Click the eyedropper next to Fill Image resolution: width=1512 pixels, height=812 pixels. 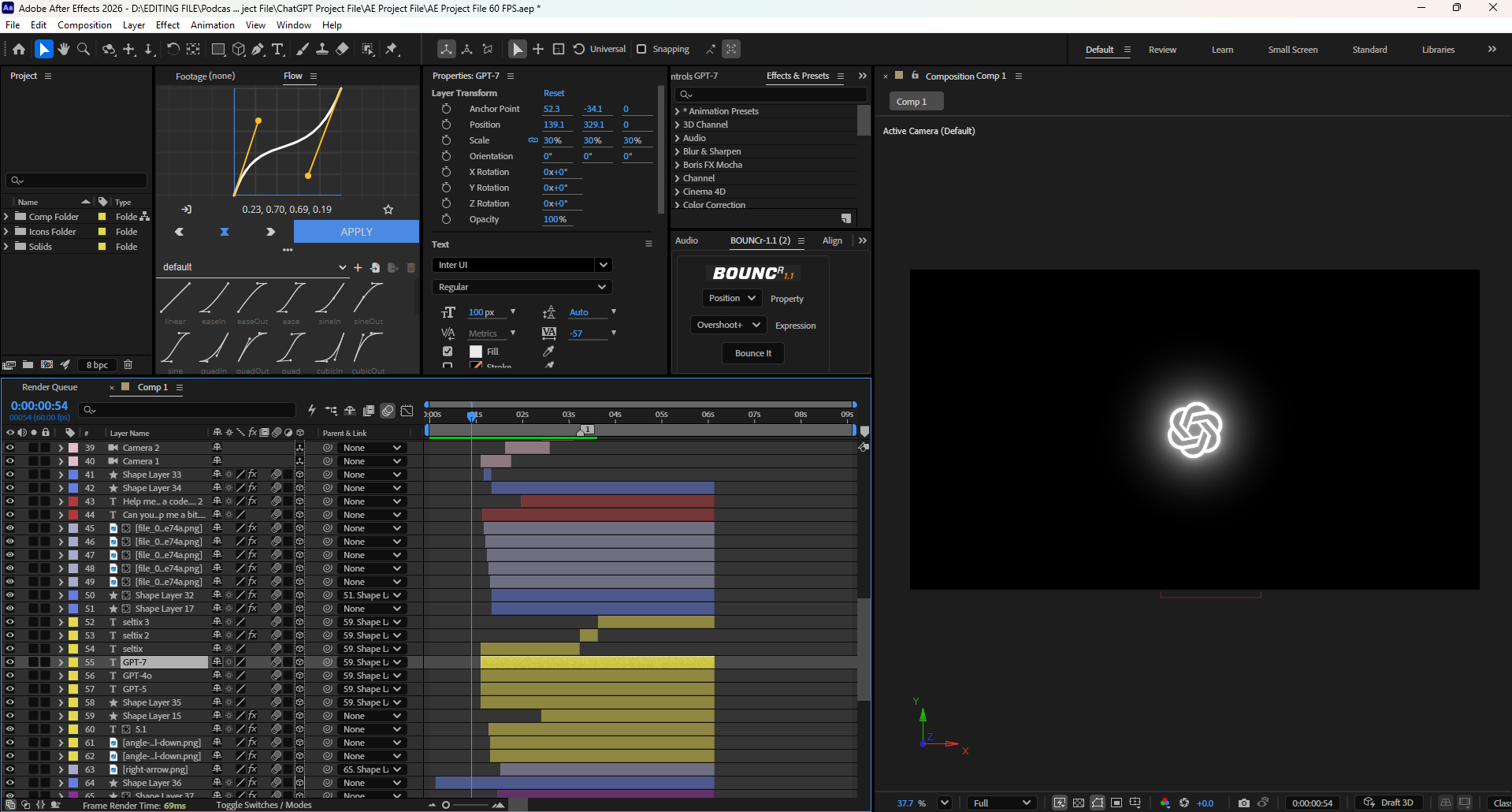(x=548, y=352)
